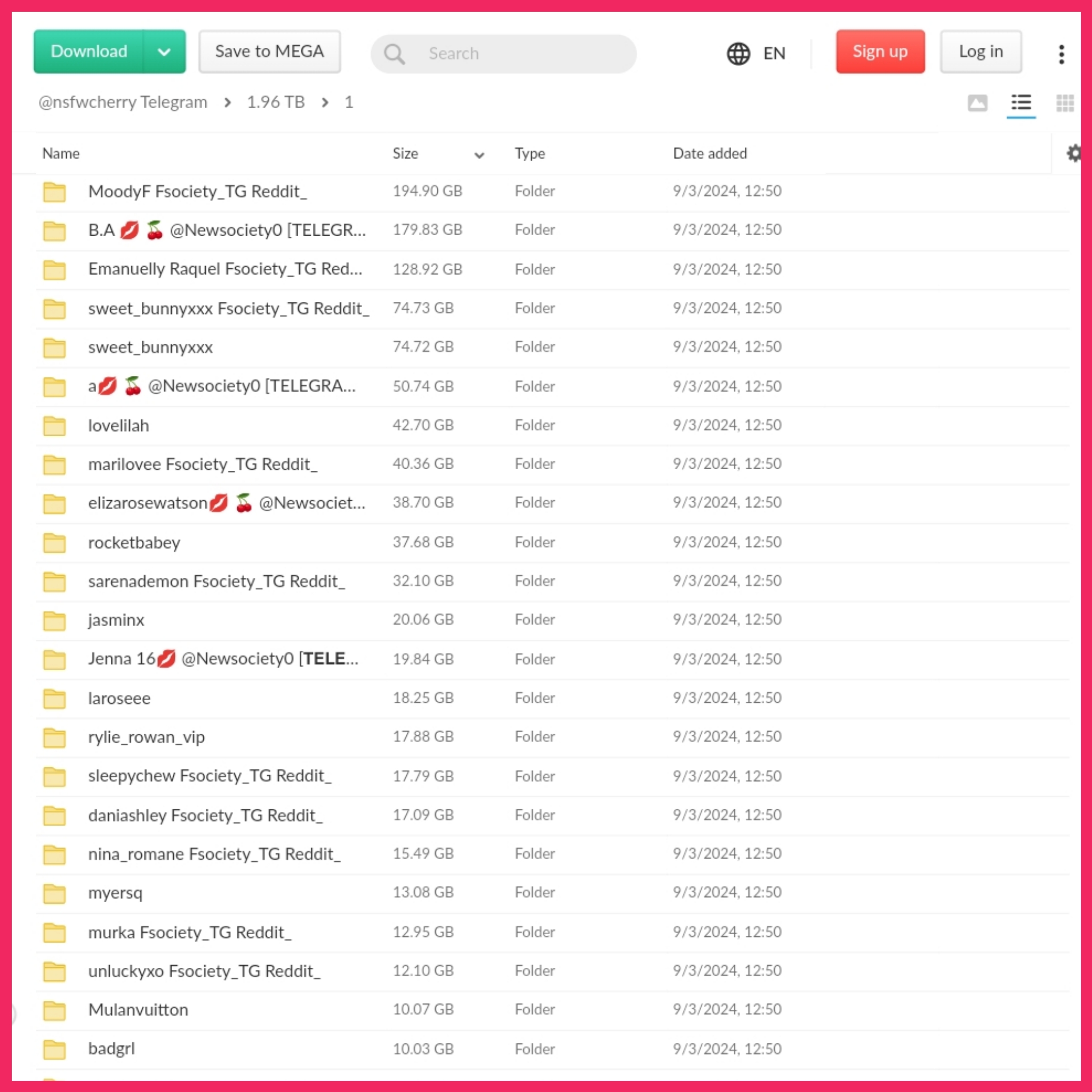
Task: Click folder icon of murka row
Action: 54,933
